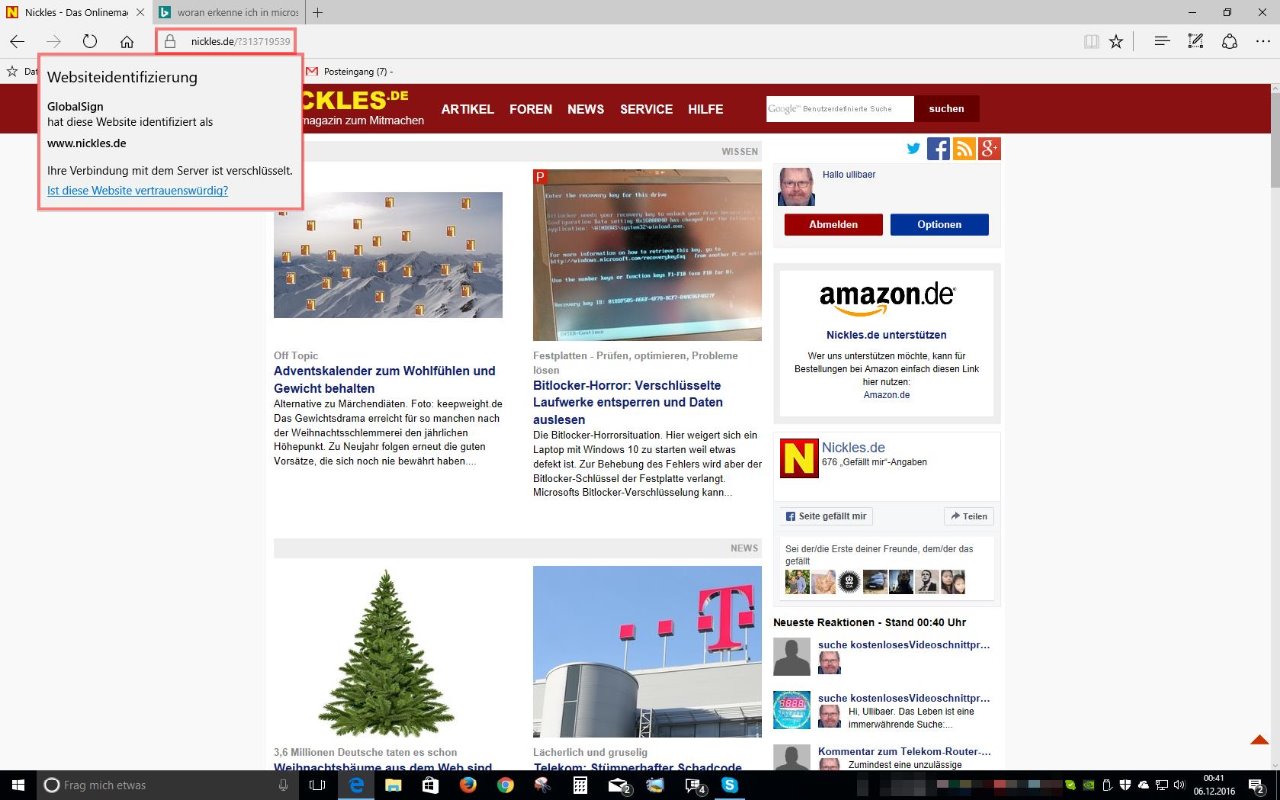The height and width of the screenshot is (800, 1280).
Task: Open the Google Plus icon
Action: point(990,149)
